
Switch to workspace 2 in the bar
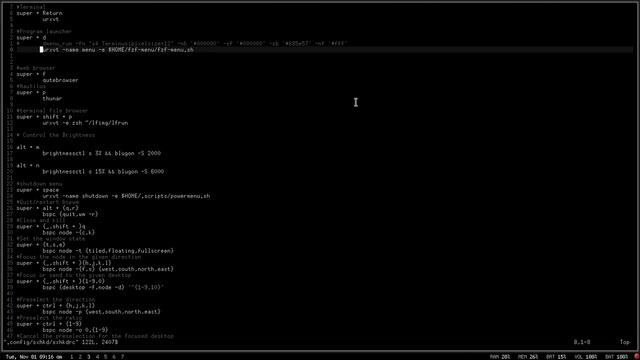point(80,357)
